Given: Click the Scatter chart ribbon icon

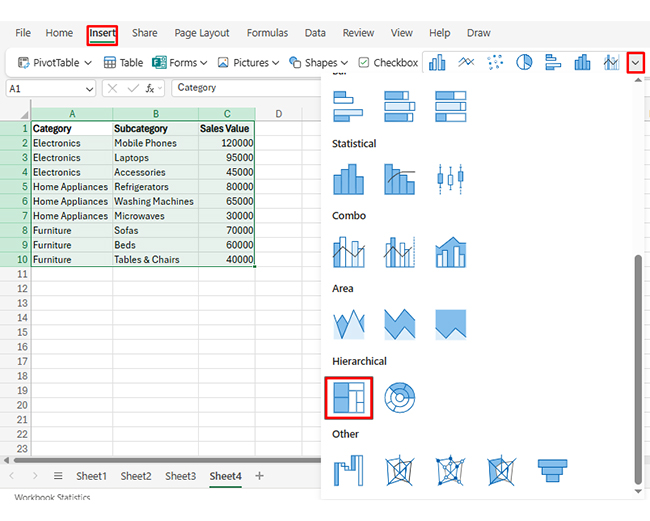Looking at the screenshot, I should (x=495, y=63).
